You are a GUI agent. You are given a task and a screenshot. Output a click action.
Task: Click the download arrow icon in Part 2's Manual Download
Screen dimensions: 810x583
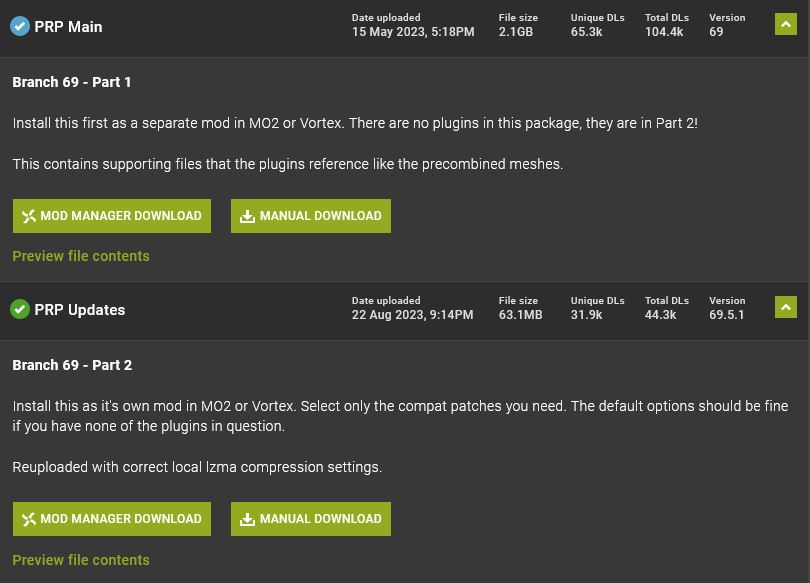(x=247, y=519)
